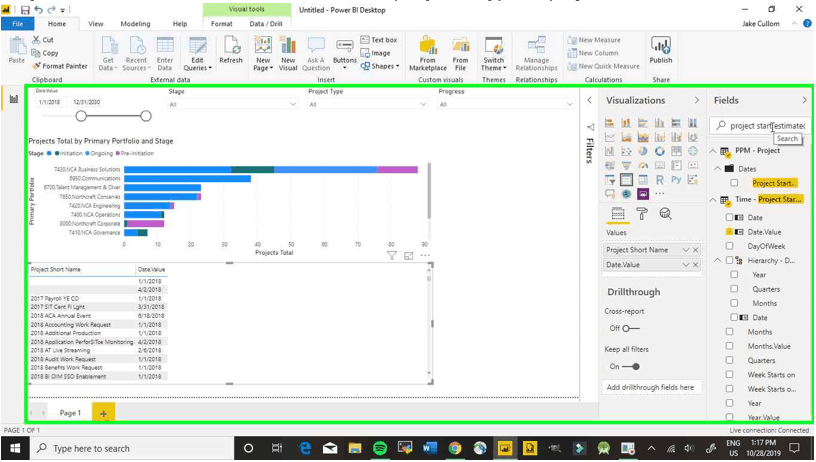
Task: Collapse the Dates folder
Action: point(718,169)
